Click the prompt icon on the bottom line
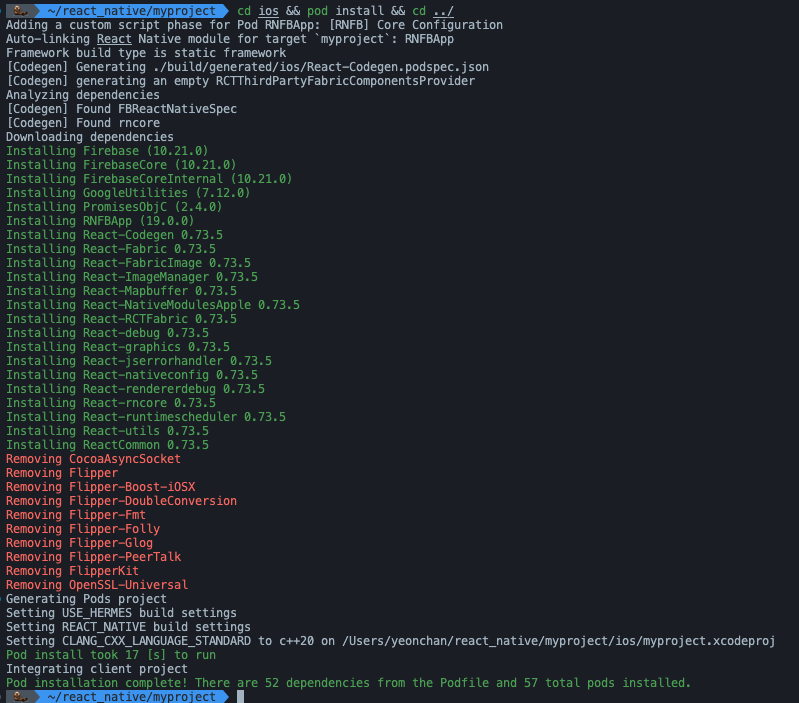The width and height of the screenshot is (799, 703). [20, 696]
